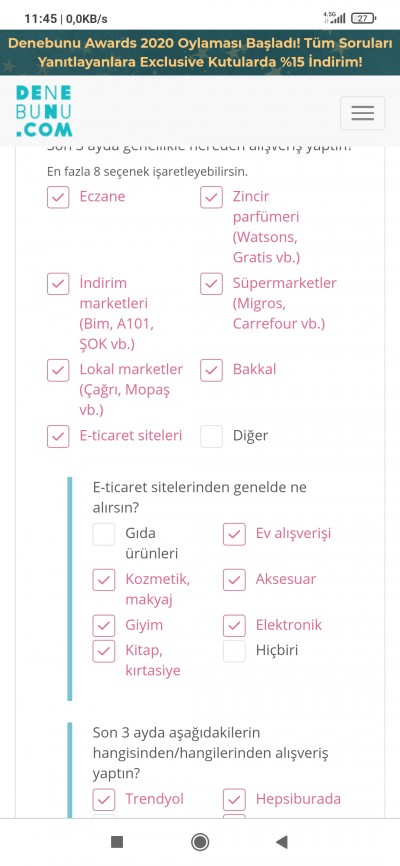Uncheck the Hepsiburada checkbox

(234, 800)
